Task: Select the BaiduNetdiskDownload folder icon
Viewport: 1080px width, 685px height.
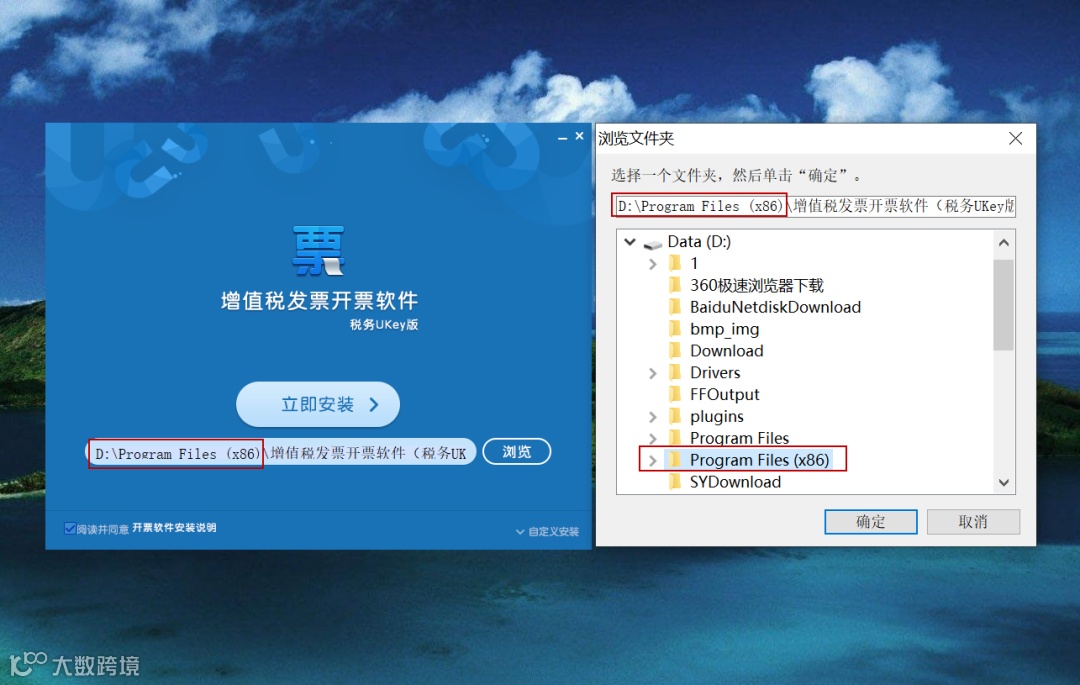Action: (x=675, y=307)
